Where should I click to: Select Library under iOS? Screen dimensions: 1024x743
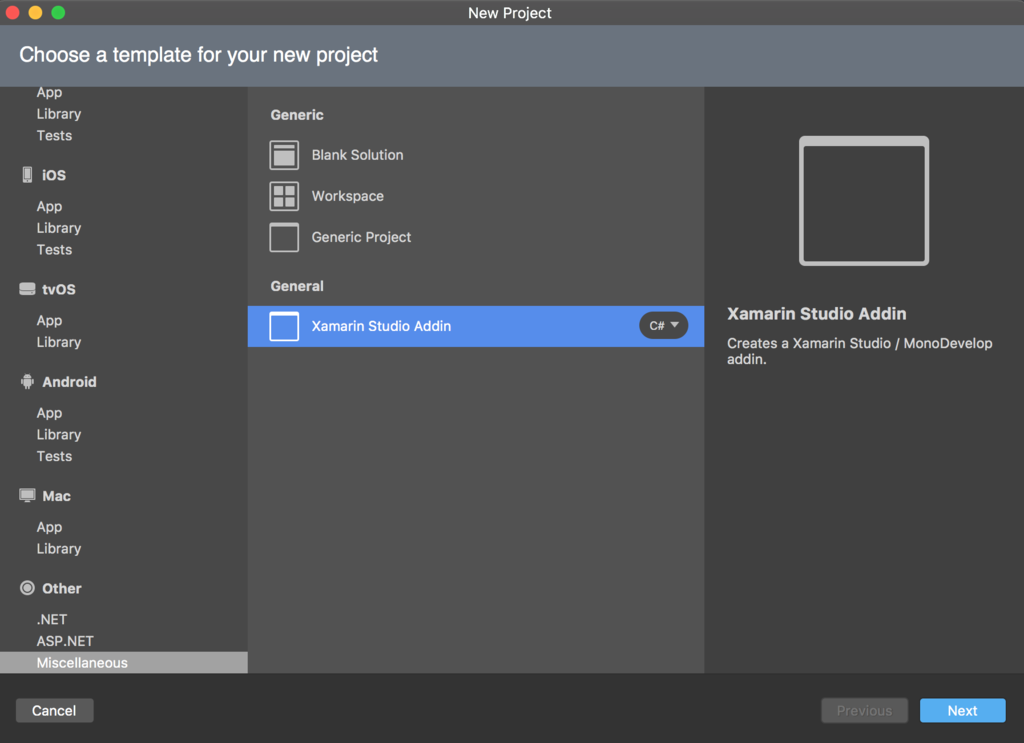click(59, 229)
